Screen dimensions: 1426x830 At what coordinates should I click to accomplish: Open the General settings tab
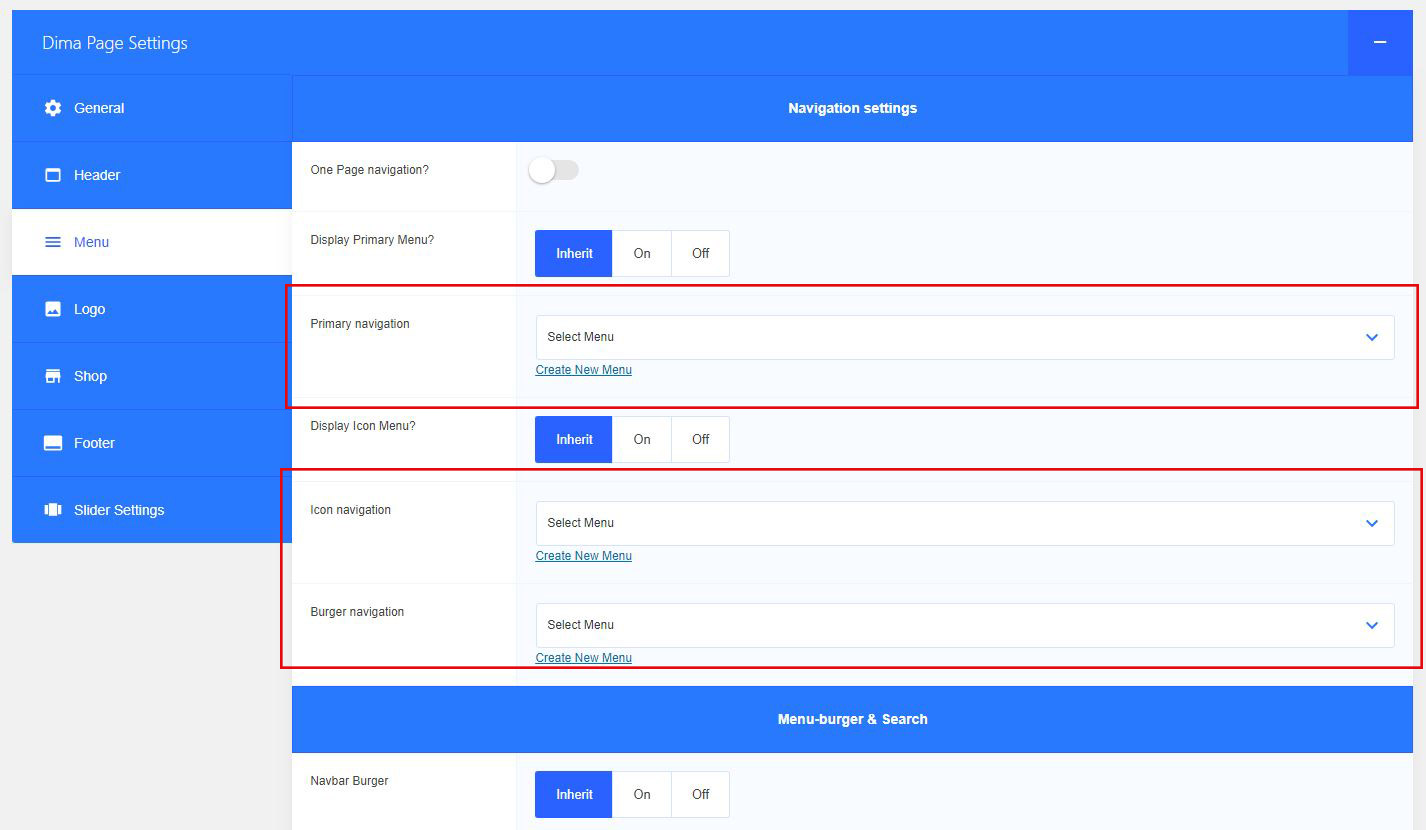[152, 108]
